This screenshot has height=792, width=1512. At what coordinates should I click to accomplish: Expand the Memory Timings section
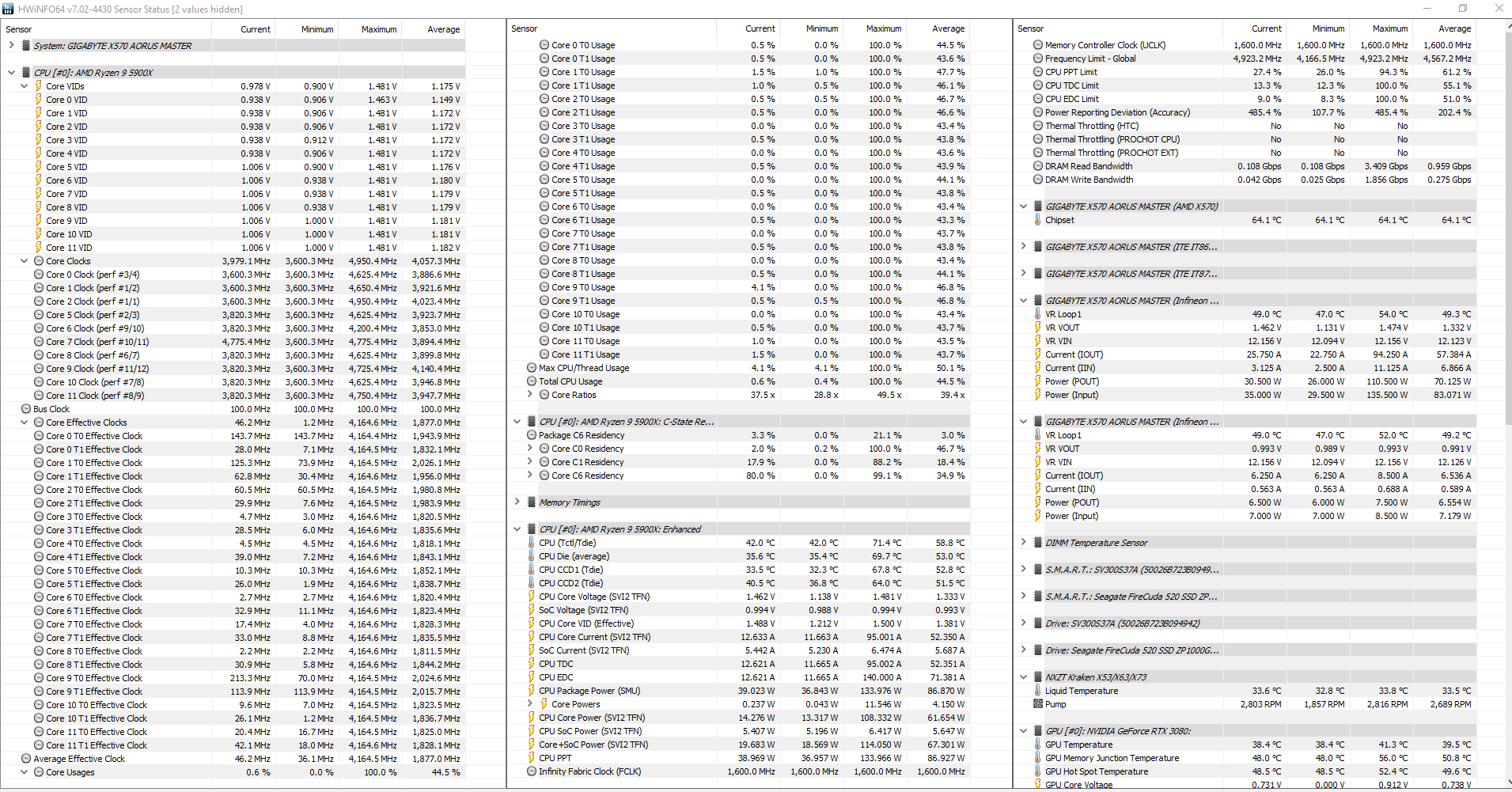click(x=517, y=502)
